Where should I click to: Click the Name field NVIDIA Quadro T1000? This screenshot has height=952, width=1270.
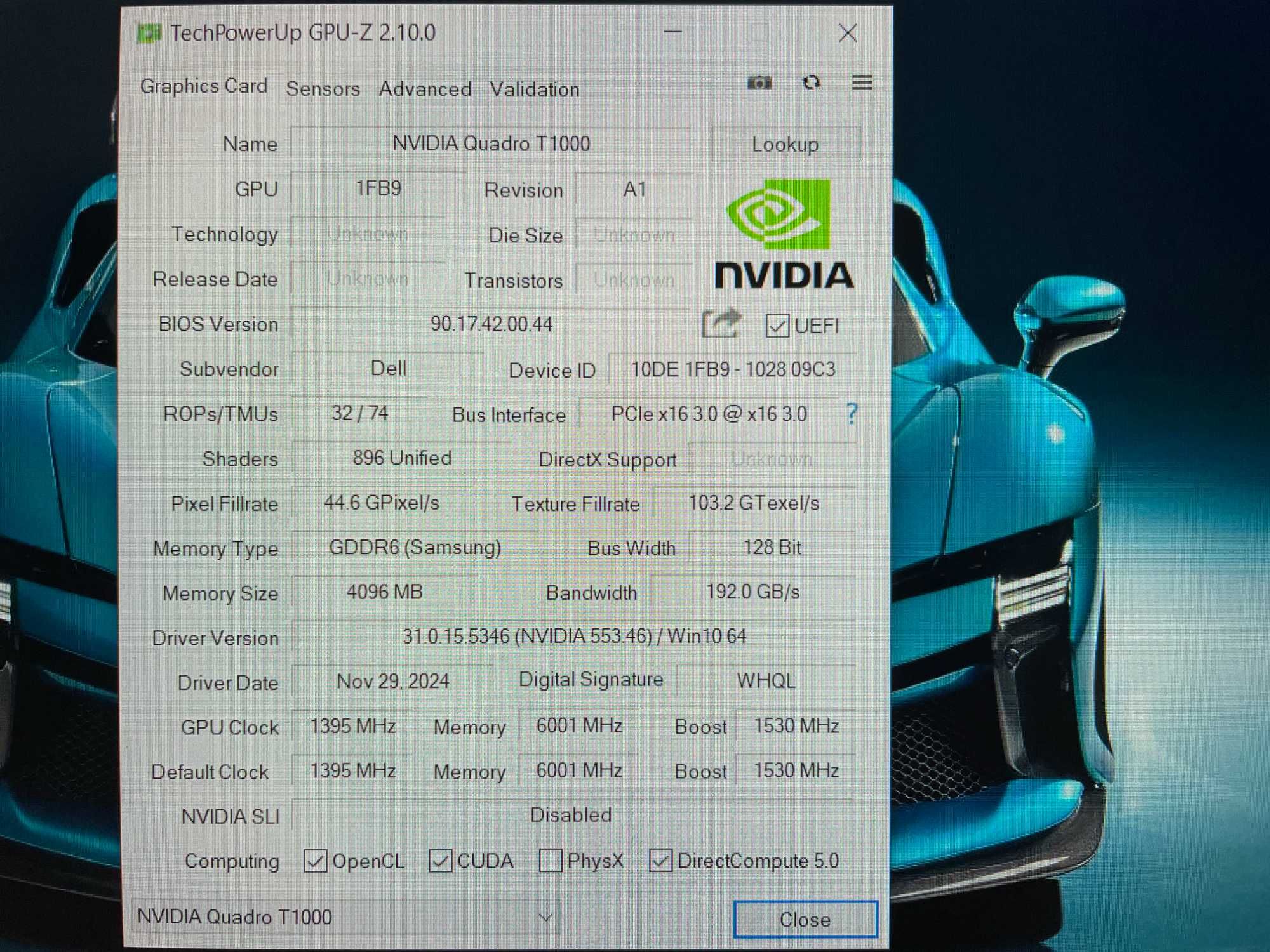pyautogui.click(x=490, y=143)
